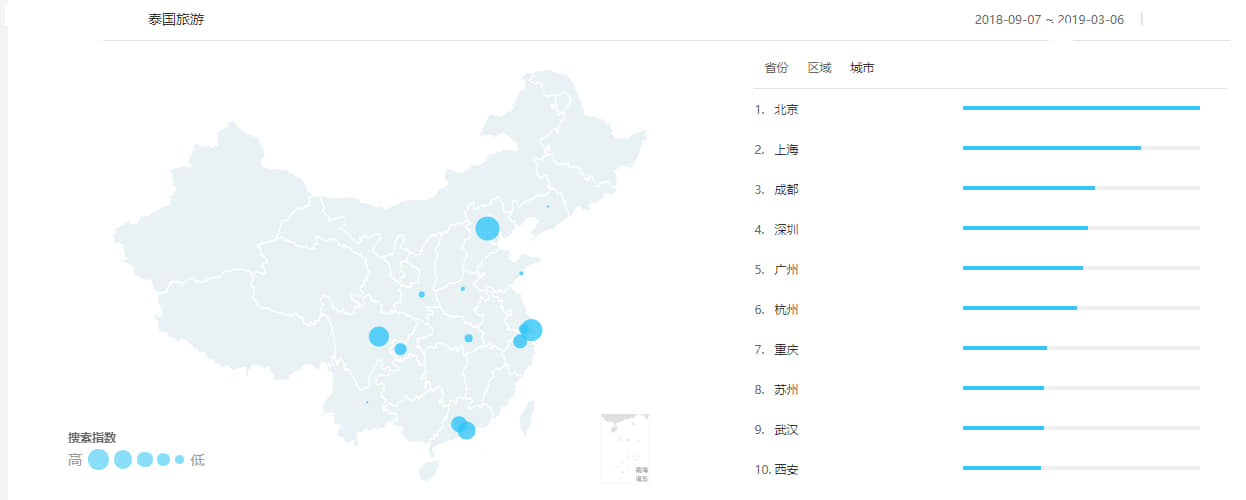Choose 西安 at rank 10
The height and width of the screenshot is (500, 1246).
point(786,470)
